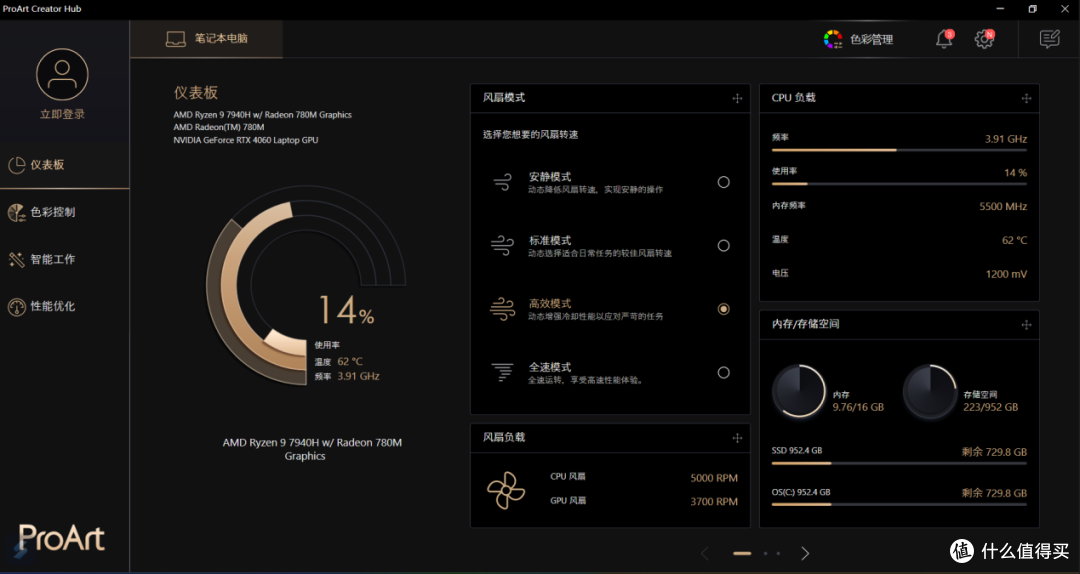Click the 1200 mV voltage value
The image size is (1080, 574).
1006,274
